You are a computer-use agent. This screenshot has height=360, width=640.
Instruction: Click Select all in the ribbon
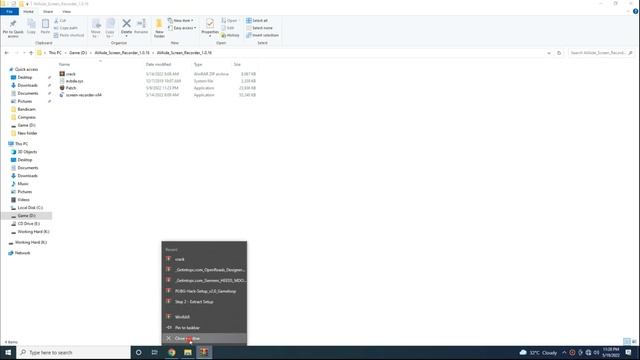[257, 20]
